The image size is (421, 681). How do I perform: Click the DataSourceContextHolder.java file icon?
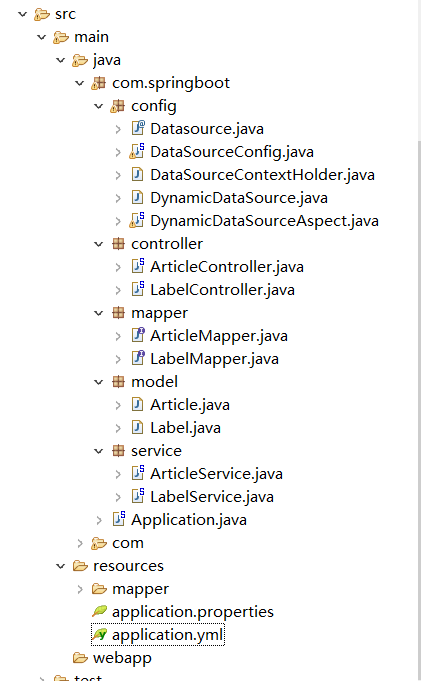[x=137, y=175]
